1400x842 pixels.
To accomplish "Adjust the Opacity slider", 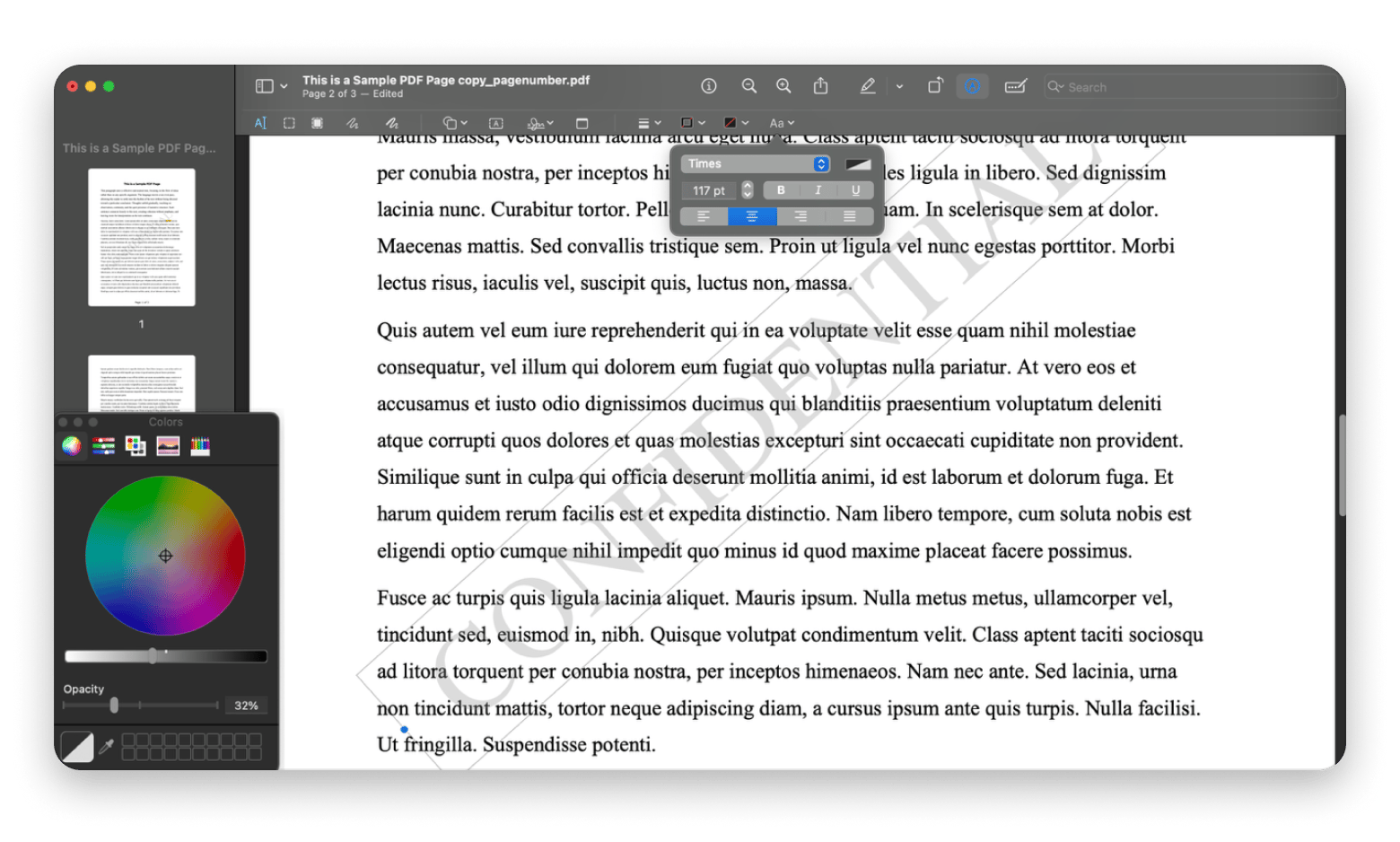I will [113, 706].
